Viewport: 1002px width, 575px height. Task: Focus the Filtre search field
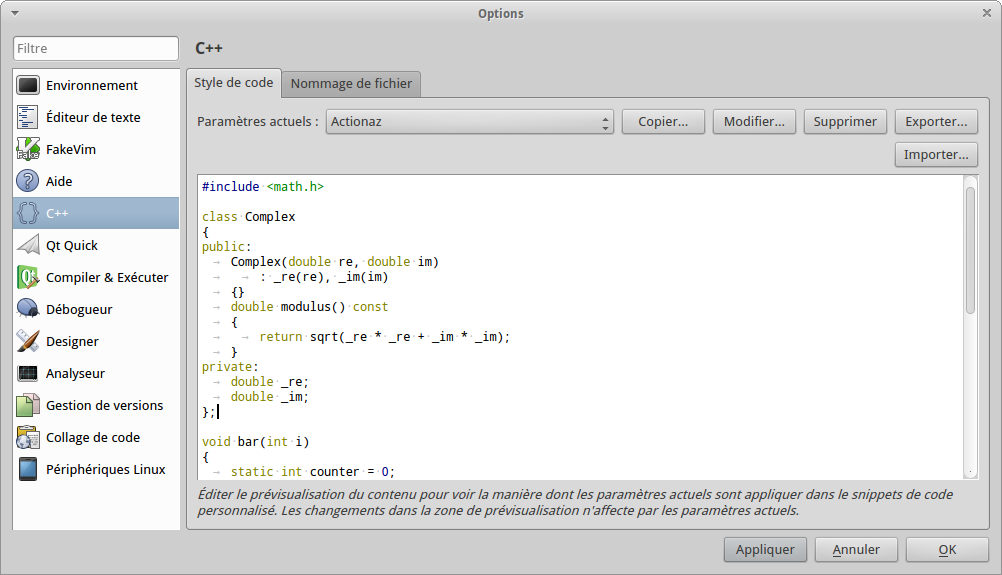pyautogui.click(x=95, y=48)
